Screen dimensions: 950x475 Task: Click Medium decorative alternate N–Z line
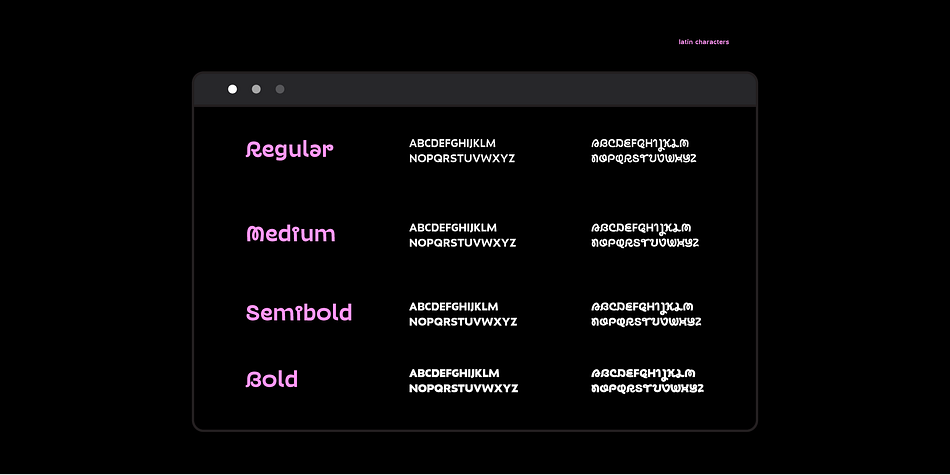pos(645,243)
